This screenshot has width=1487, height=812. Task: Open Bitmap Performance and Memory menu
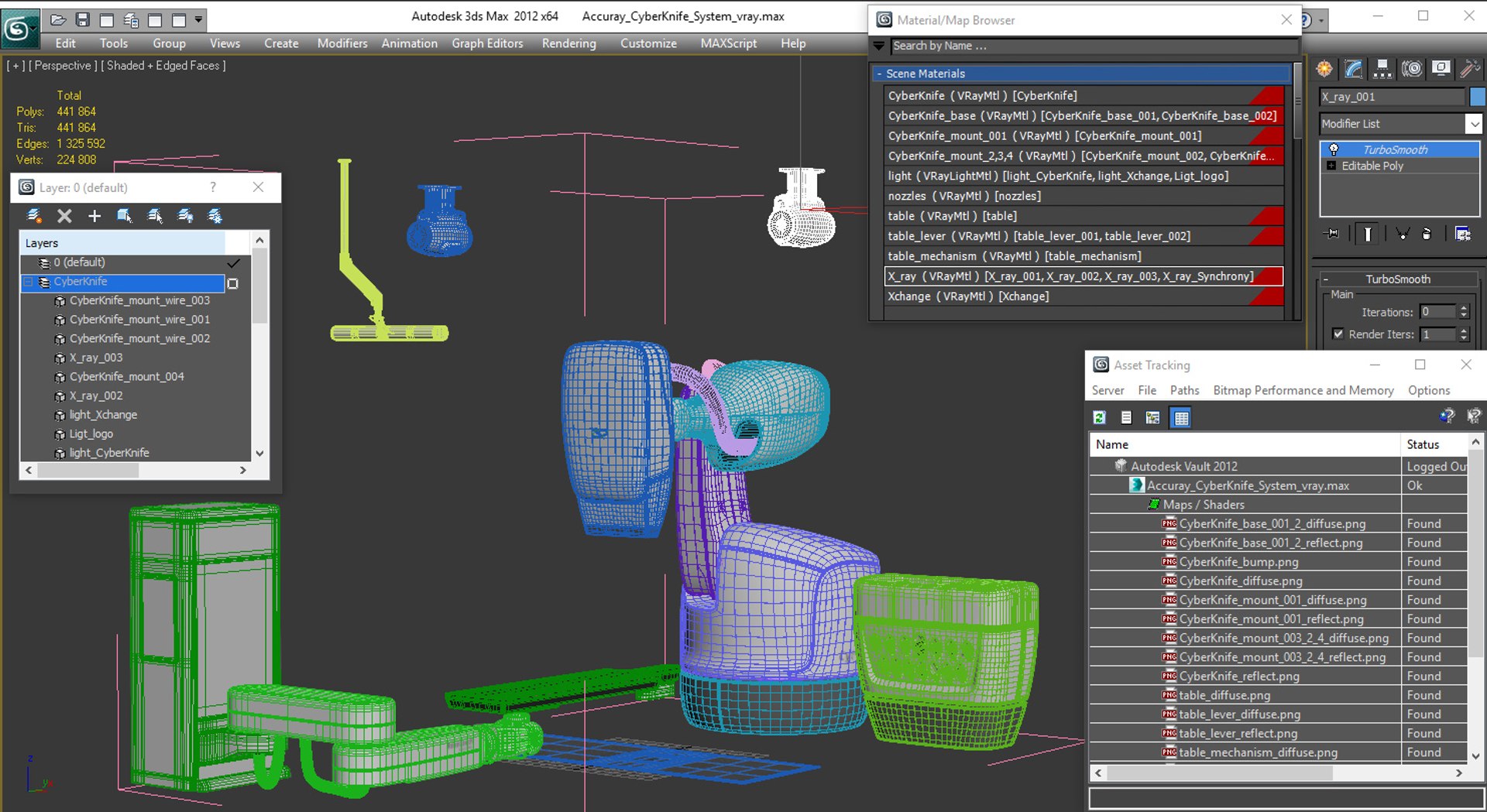1303,390
